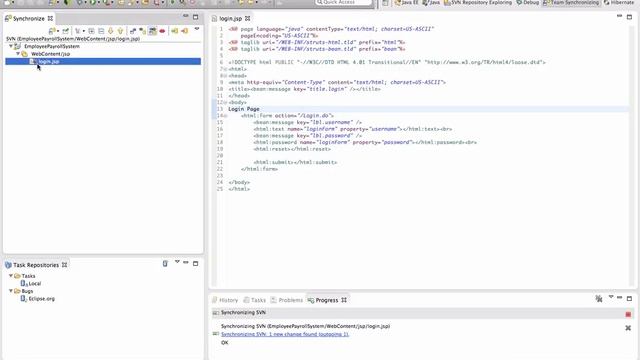Click the Open Perspective icon

385,3
